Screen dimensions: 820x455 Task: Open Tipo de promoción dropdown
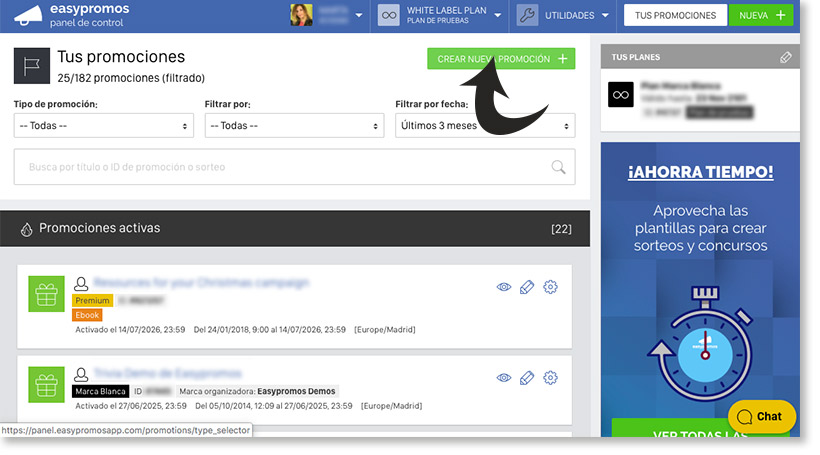[104, 126]
